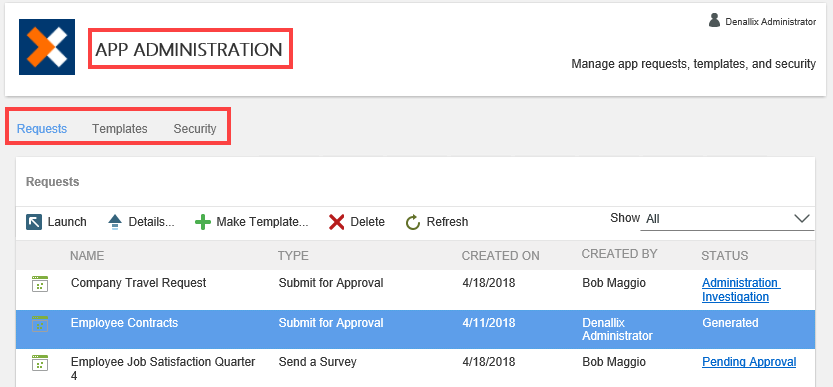Screen dimensions: 833x387
Task: Click the Details icon in toolbar
Action: [x=115, y=222]
